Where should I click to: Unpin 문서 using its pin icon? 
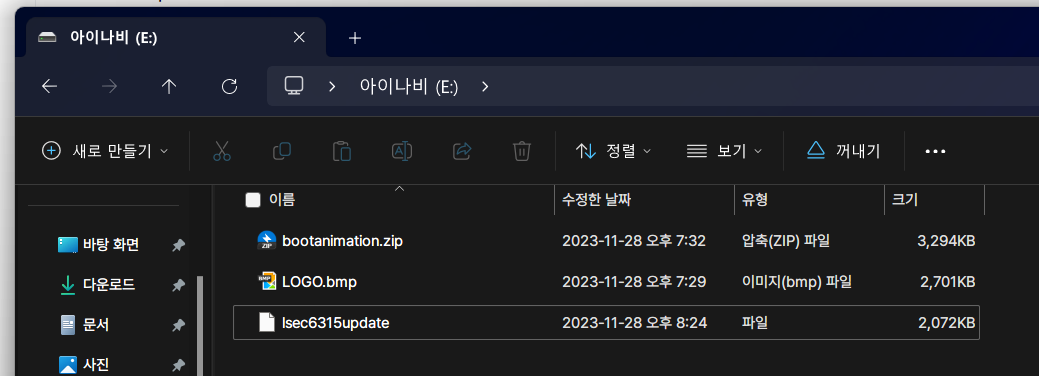tap(178, 325)
